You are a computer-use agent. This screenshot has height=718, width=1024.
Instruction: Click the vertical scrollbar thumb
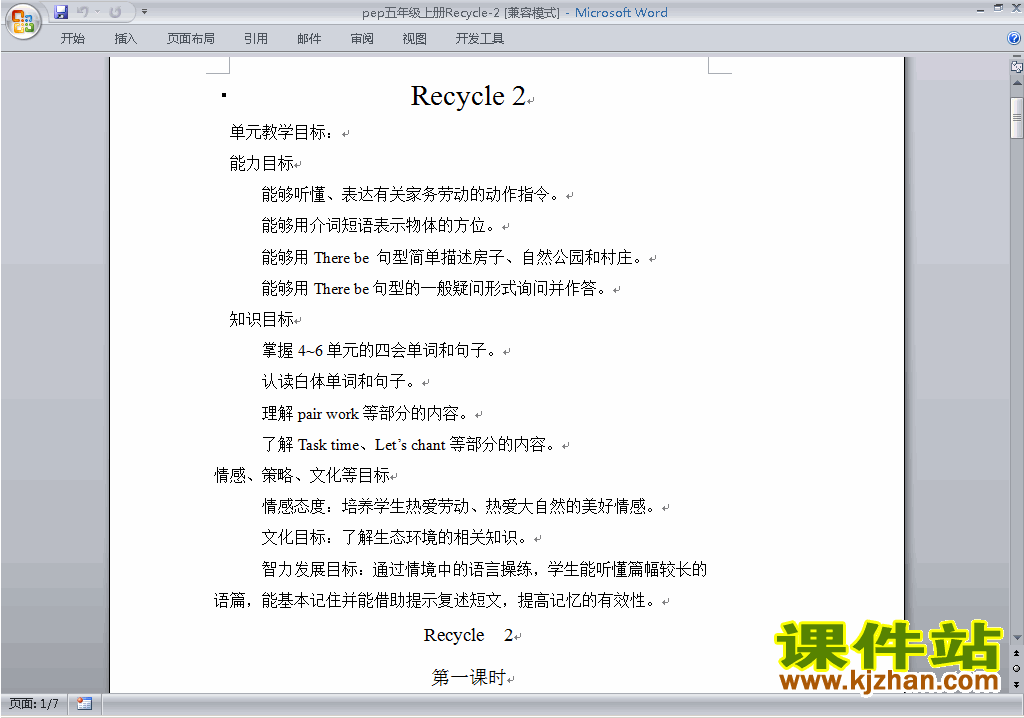(1017, 118)
